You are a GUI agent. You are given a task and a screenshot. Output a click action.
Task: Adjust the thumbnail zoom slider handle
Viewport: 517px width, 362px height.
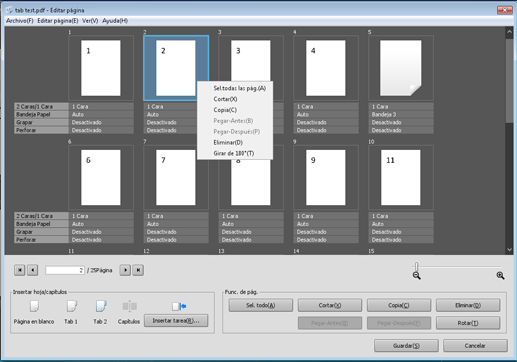(x=416, y=266)
